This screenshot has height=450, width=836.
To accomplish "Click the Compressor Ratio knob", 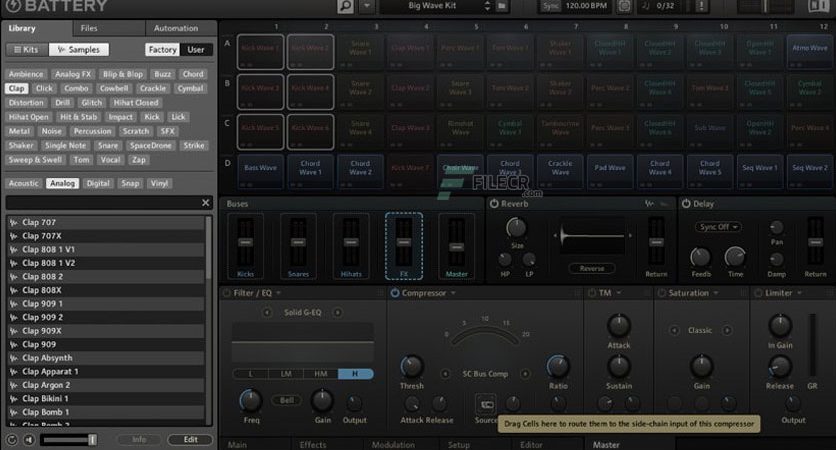I will [558, 366].
